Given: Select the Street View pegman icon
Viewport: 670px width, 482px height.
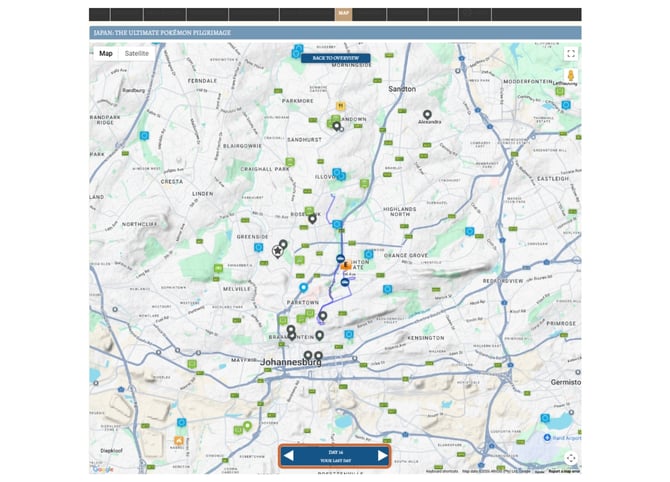Looking at the screenshot, I should pyautogui.click(x=570, y=76).
